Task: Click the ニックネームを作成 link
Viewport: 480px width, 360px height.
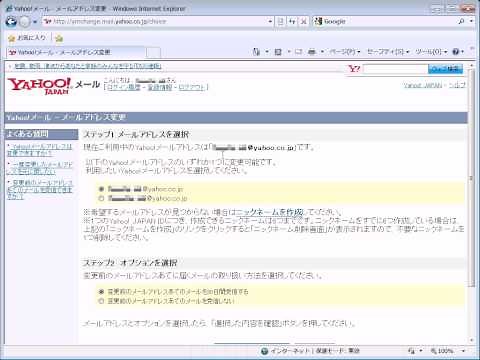Action: pyautogui.click(x=270, y=212)
